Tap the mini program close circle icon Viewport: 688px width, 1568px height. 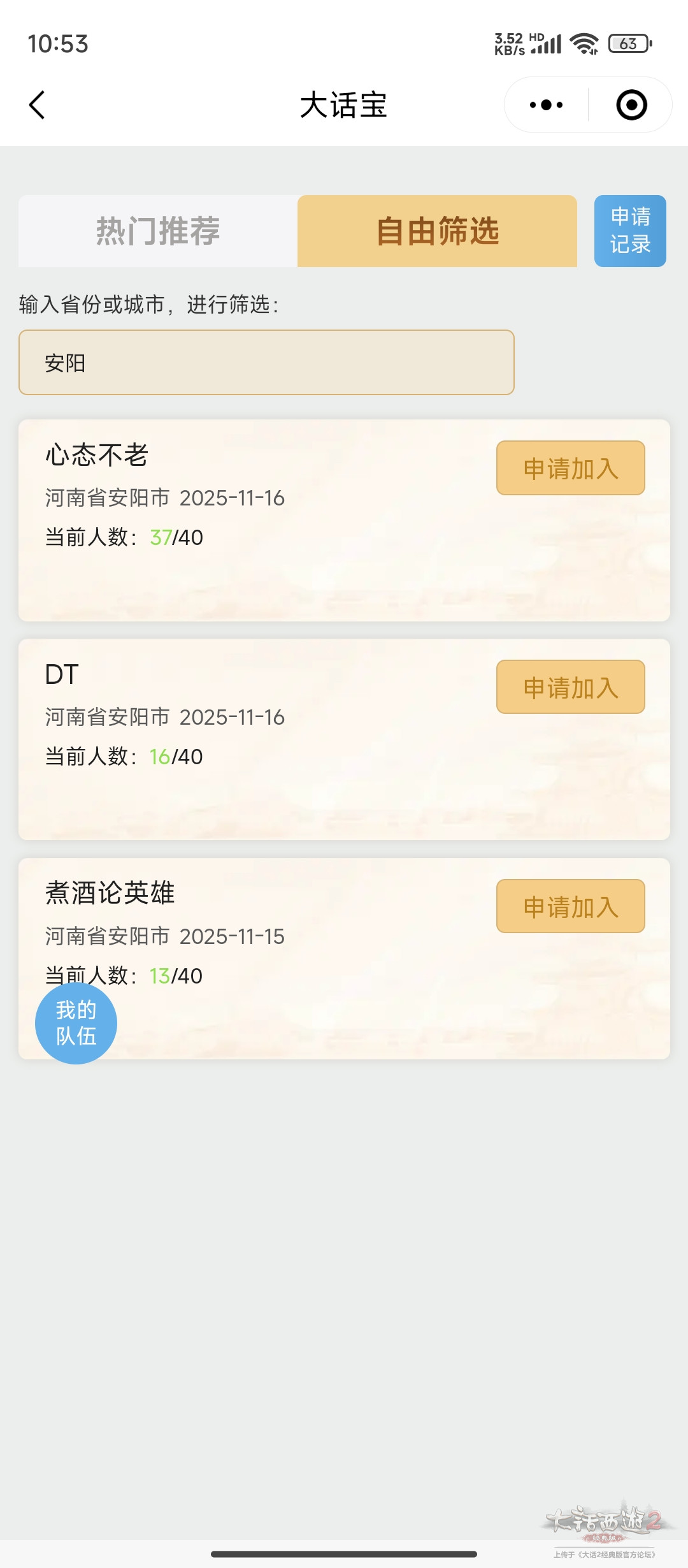point(631,105)
